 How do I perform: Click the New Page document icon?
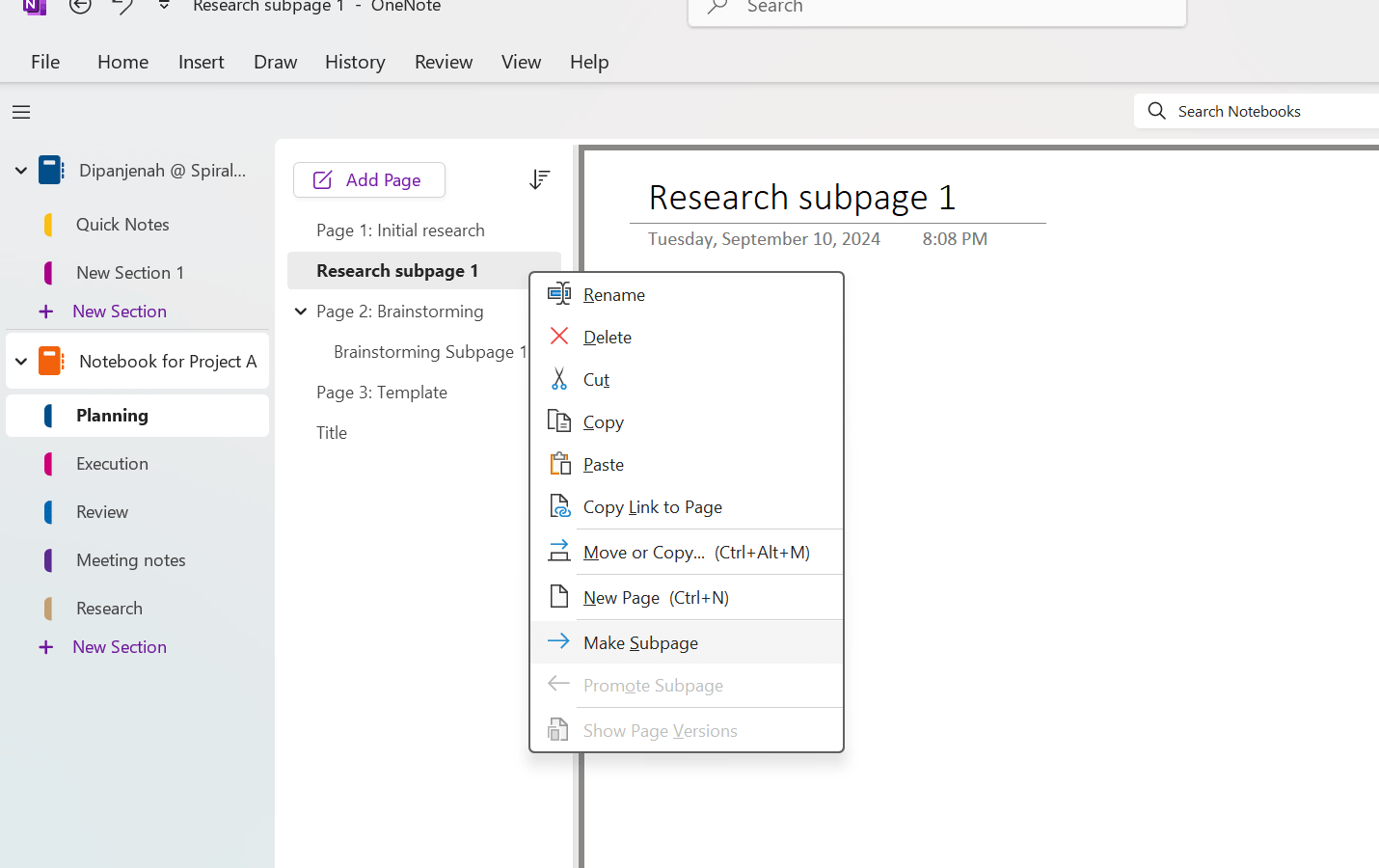[559, 596]
